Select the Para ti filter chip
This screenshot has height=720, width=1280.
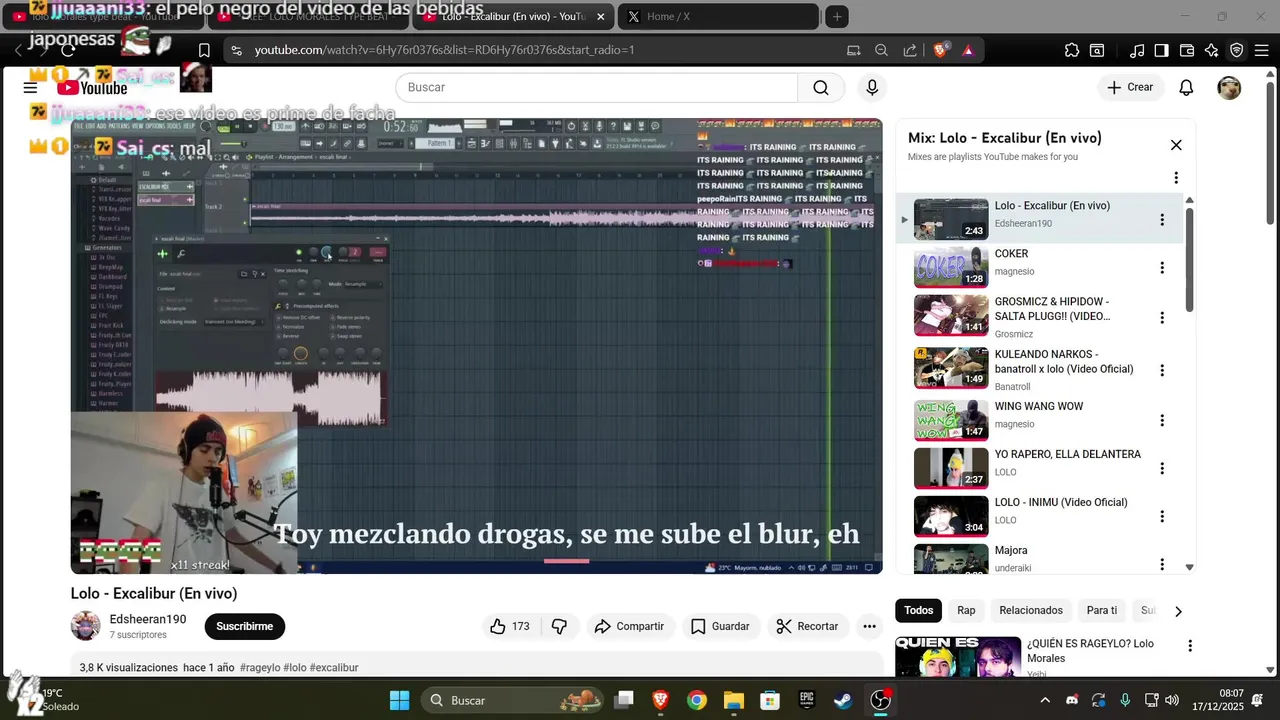tap(1102, 610)
